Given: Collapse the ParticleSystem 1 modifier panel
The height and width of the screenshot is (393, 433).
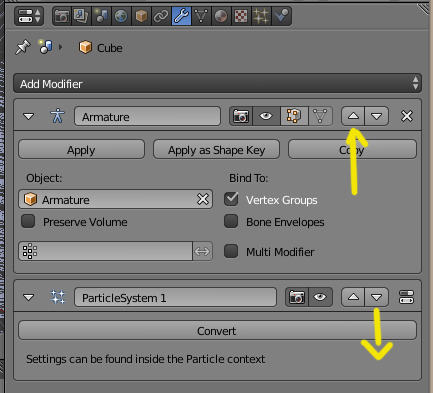Looking at the screenshot, I should (29, 297).
